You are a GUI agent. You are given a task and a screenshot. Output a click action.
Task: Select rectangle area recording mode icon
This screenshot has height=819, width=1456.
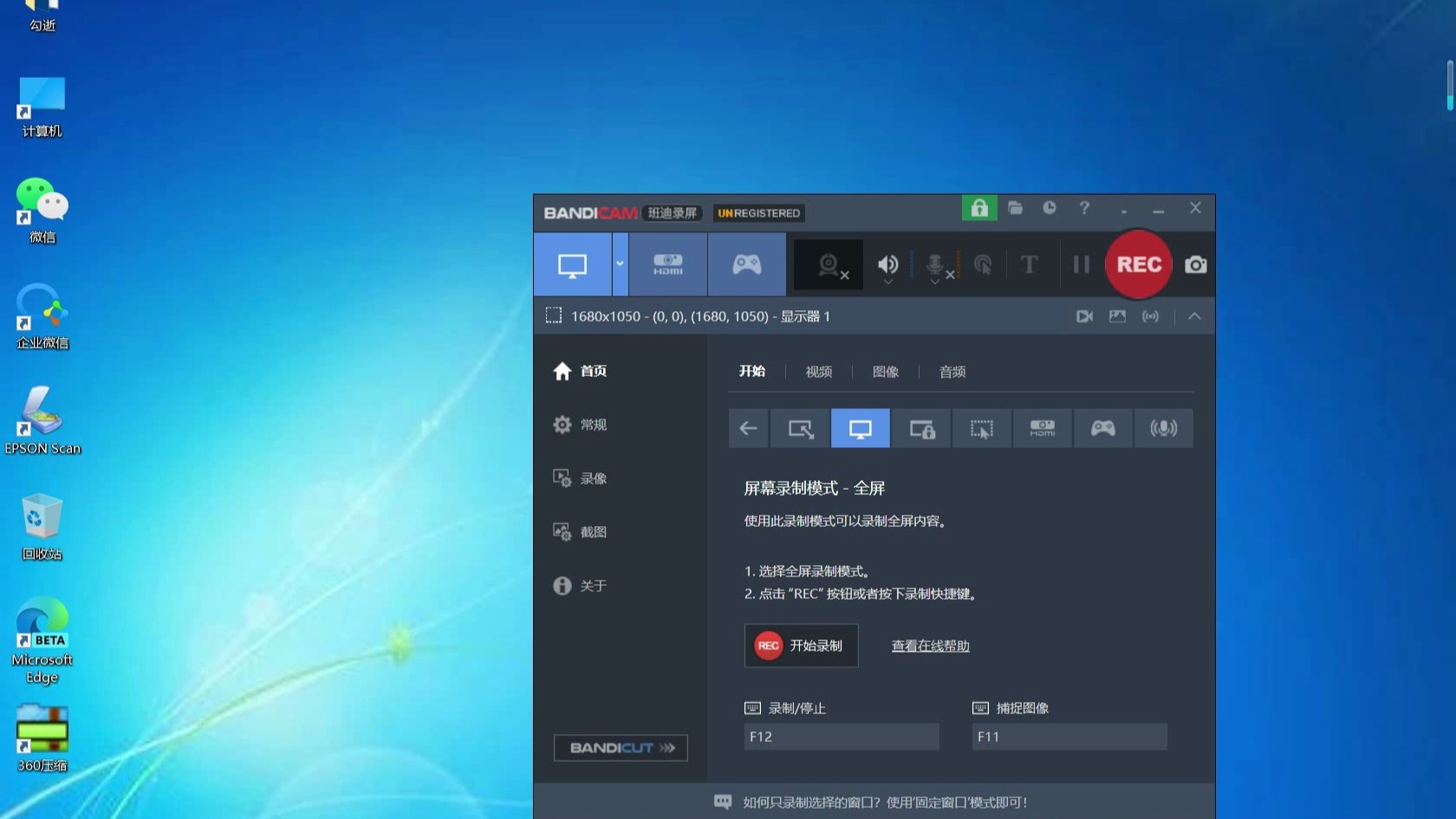[800, 428]
